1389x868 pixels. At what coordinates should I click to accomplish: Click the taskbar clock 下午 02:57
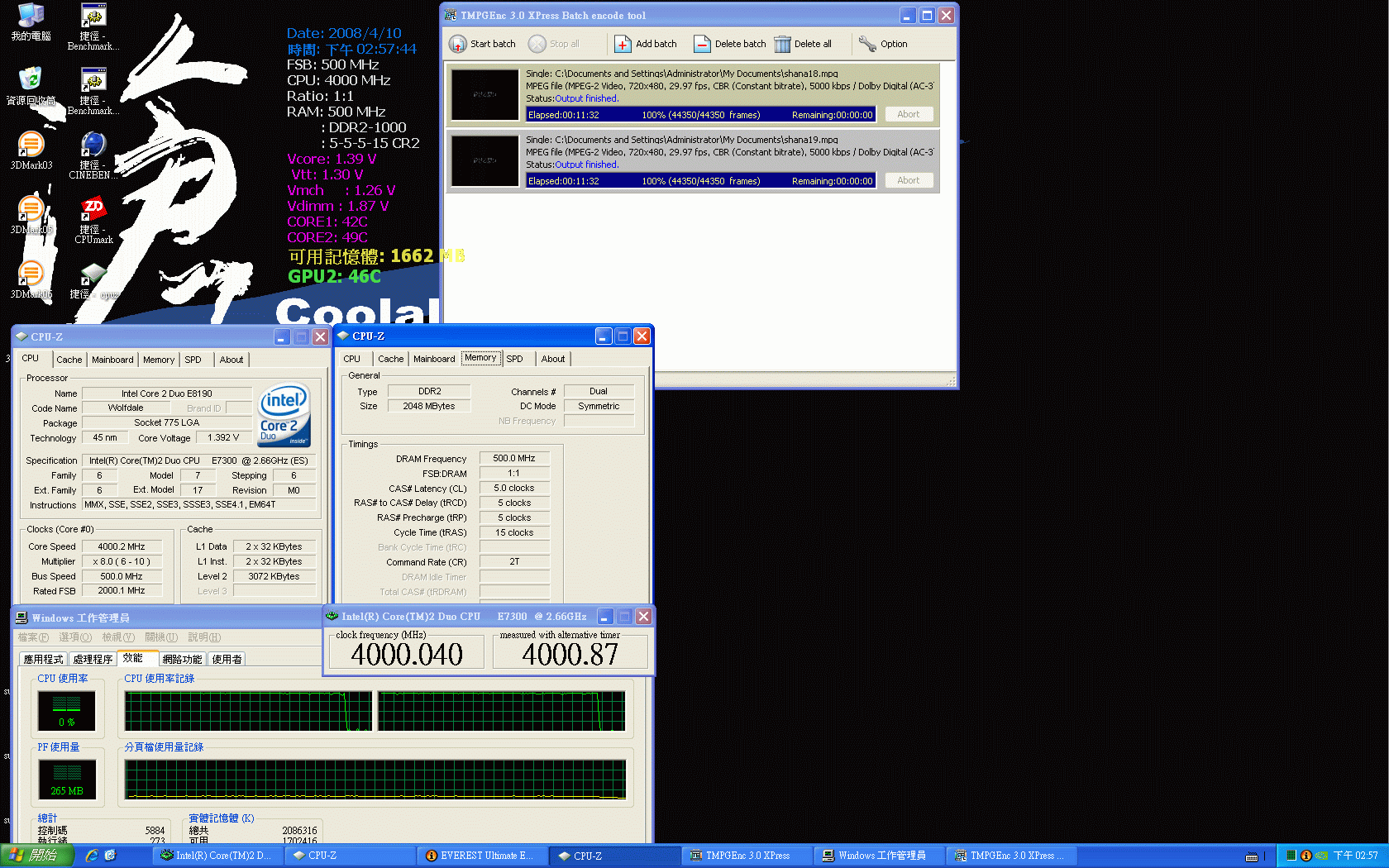coord(1355,856)
